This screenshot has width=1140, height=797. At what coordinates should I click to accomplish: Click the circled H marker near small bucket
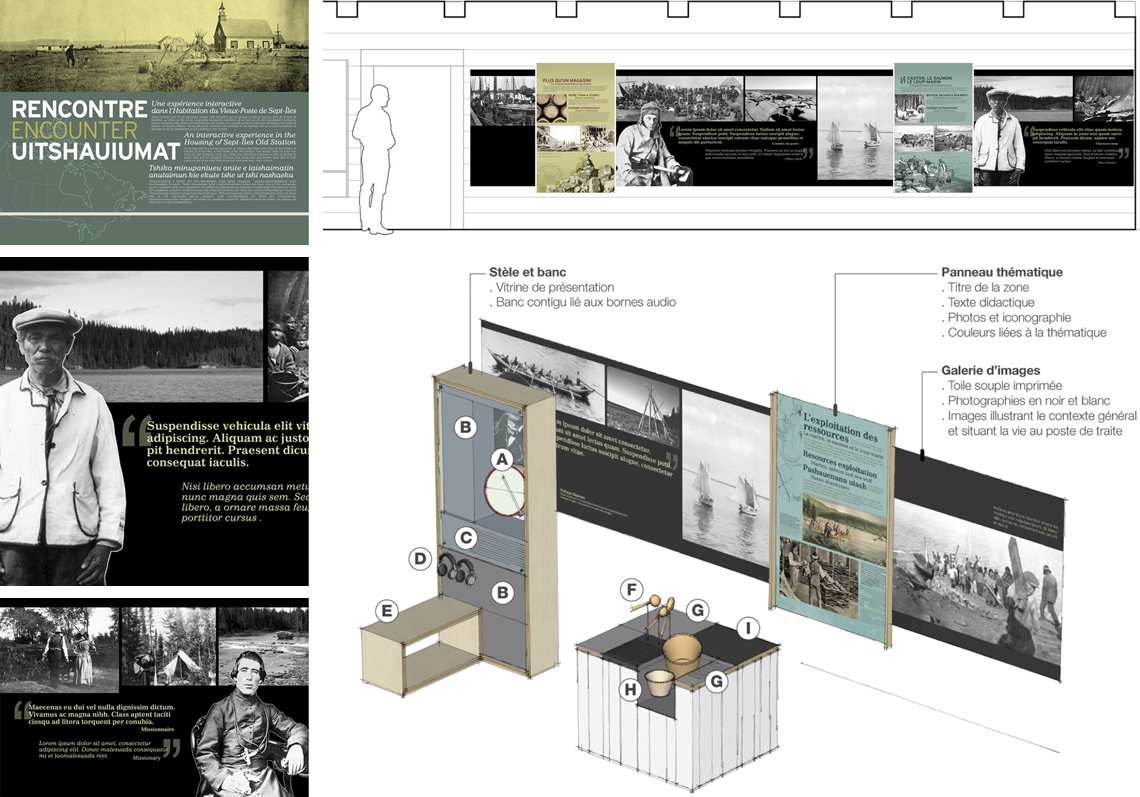click(630, 689)
